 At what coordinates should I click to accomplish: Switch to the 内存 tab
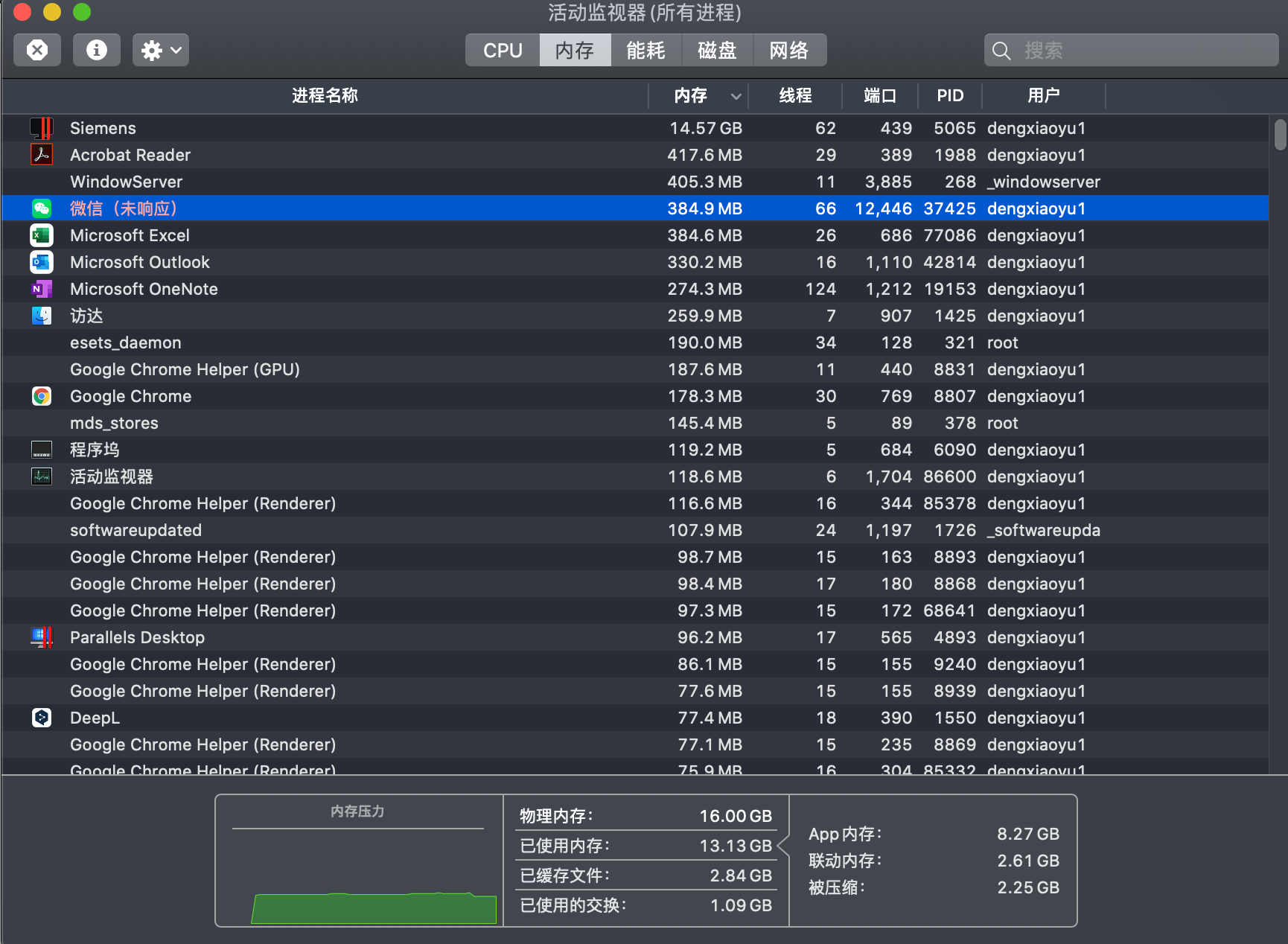click(575, 50)
